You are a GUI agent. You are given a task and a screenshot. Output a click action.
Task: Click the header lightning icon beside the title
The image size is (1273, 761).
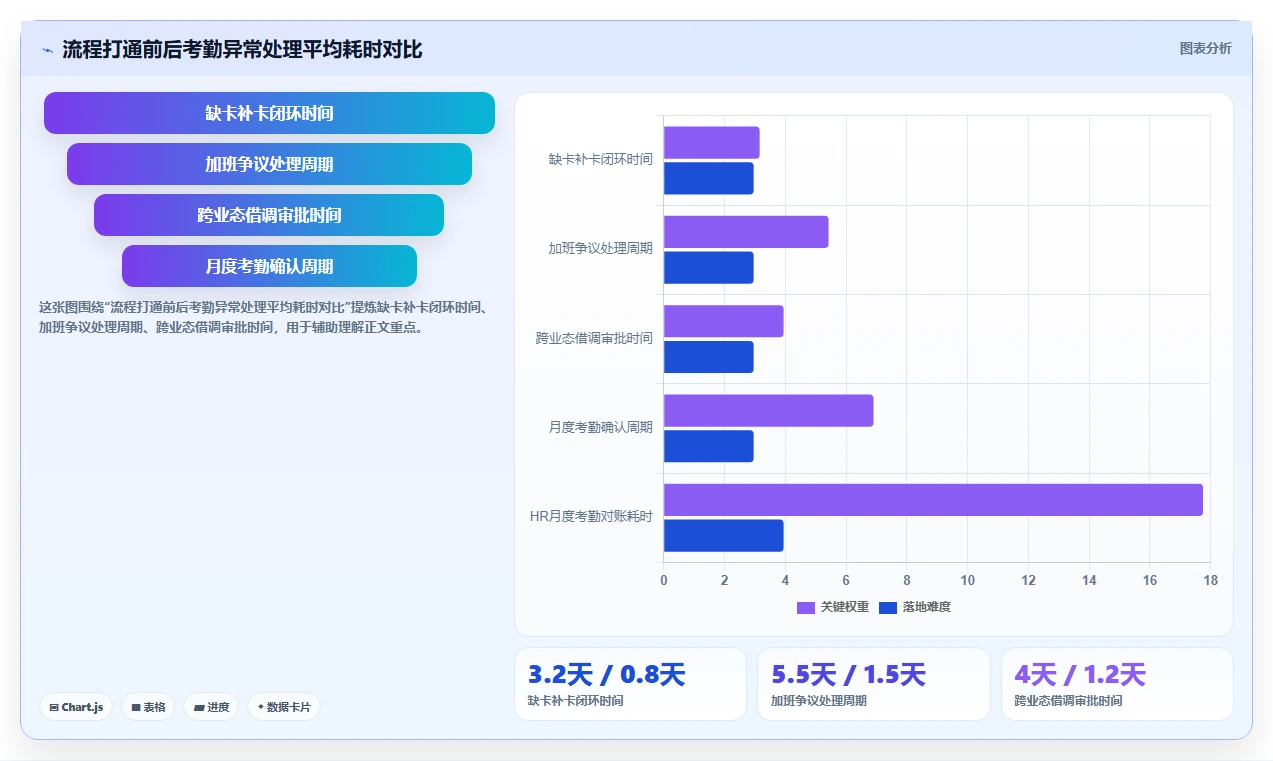coord(47,50)
